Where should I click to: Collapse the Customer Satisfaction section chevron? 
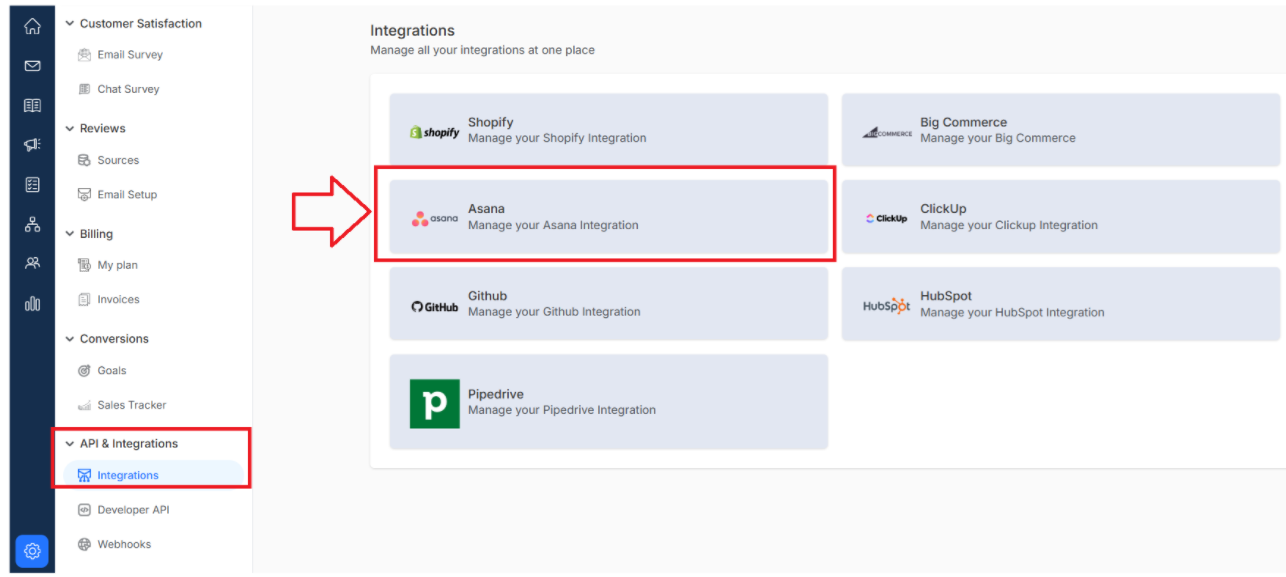[70, 23]
